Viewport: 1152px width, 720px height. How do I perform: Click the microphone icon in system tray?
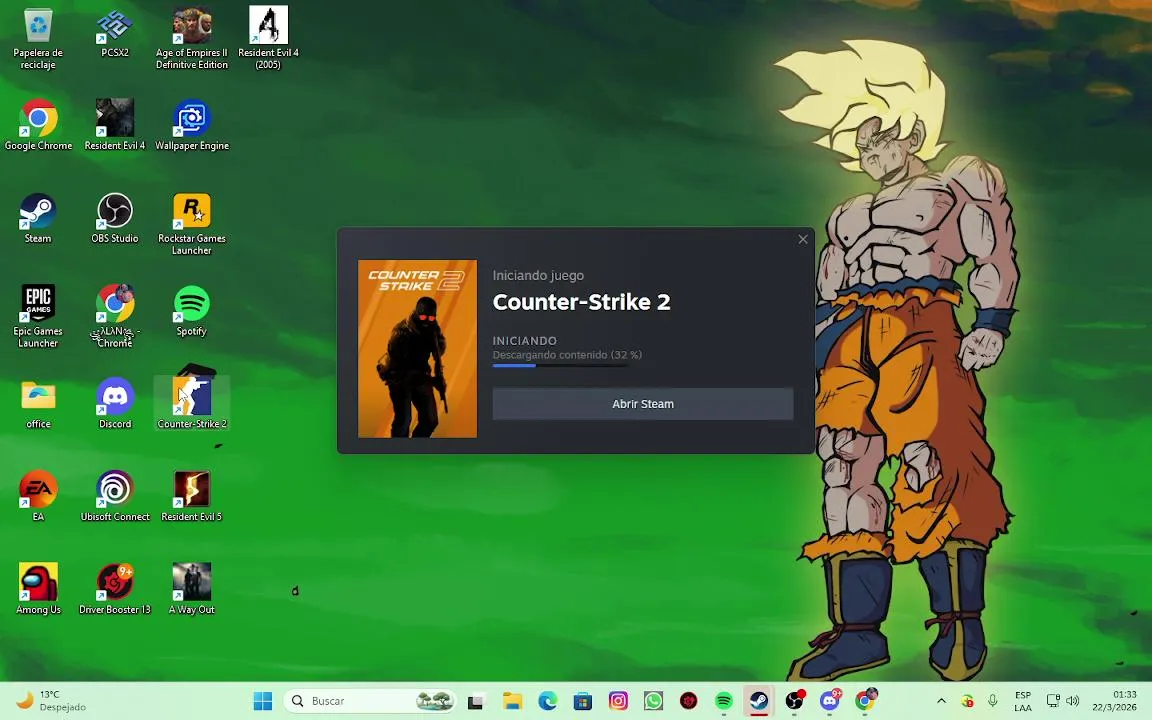[x=993, y=701]
